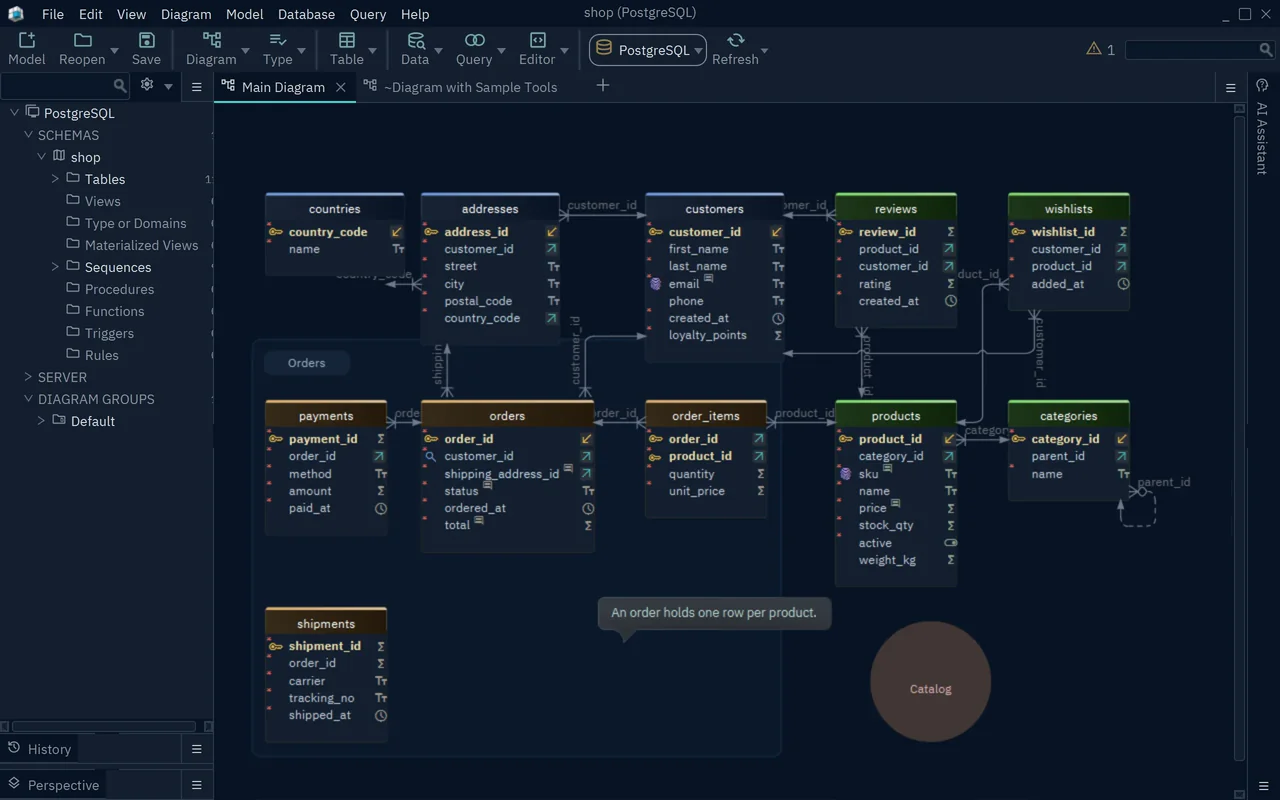This screenshot has width=1280, height=800.
Task: Open the tree panel gear settings icon
Action: coord(147,85)
